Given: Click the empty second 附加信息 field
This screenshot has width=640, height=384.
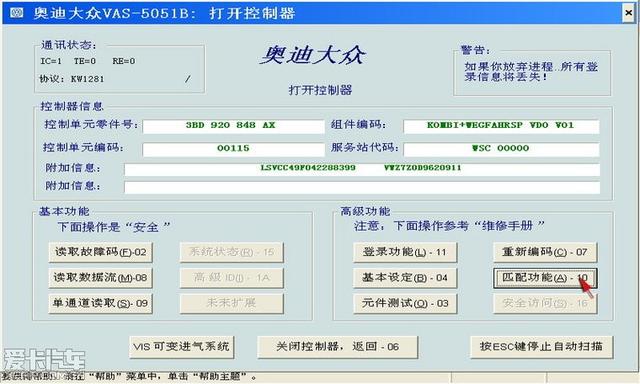Looking at the screenshot, I should [x=362, y=187].
